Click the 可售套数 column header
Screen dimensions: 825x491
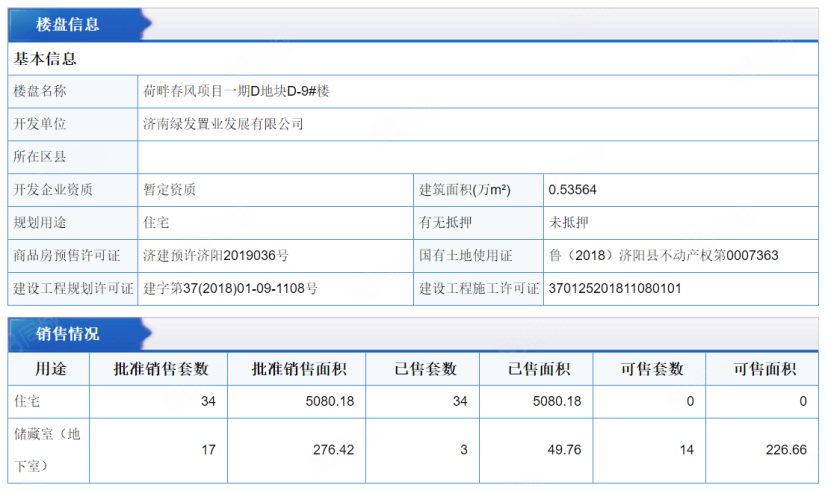[x=652, y=369]
